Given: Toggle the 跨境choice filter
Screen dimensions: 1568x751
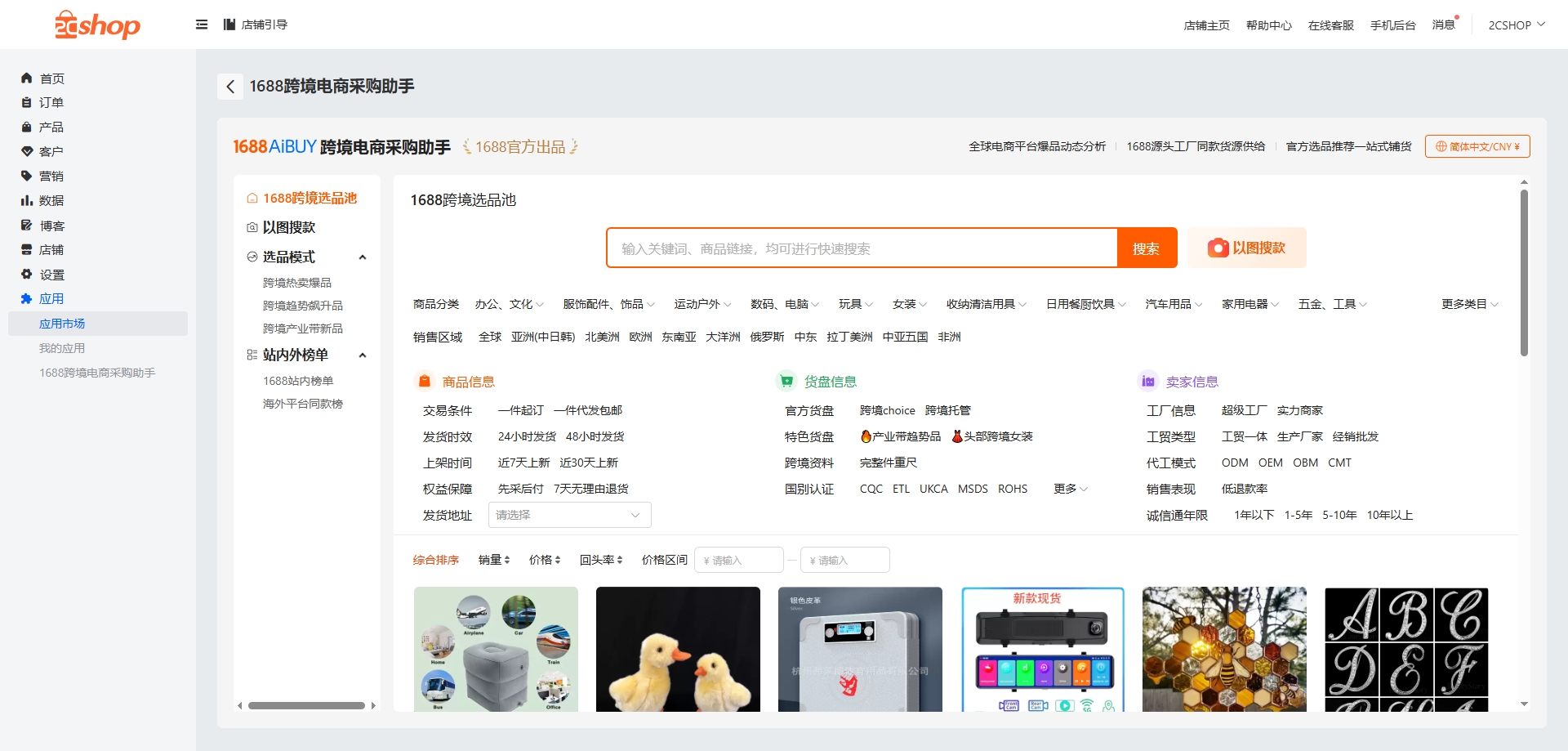Looking at the screenshot, I should (x=888, y=410).
